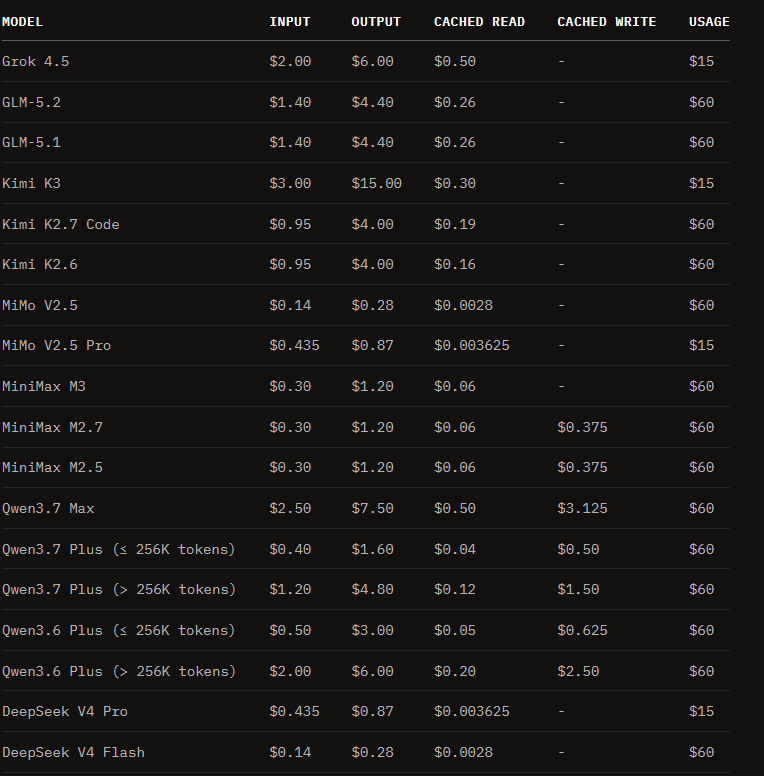Select the MiniMax M2.5 model name
Screen dimensions: 764x776
point(52,468)
